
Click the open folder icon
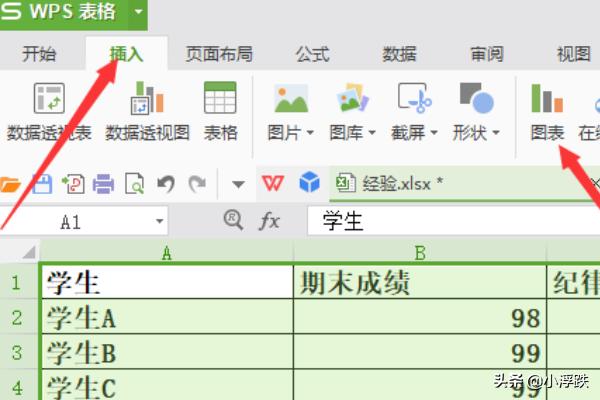[x=10, y=184]
